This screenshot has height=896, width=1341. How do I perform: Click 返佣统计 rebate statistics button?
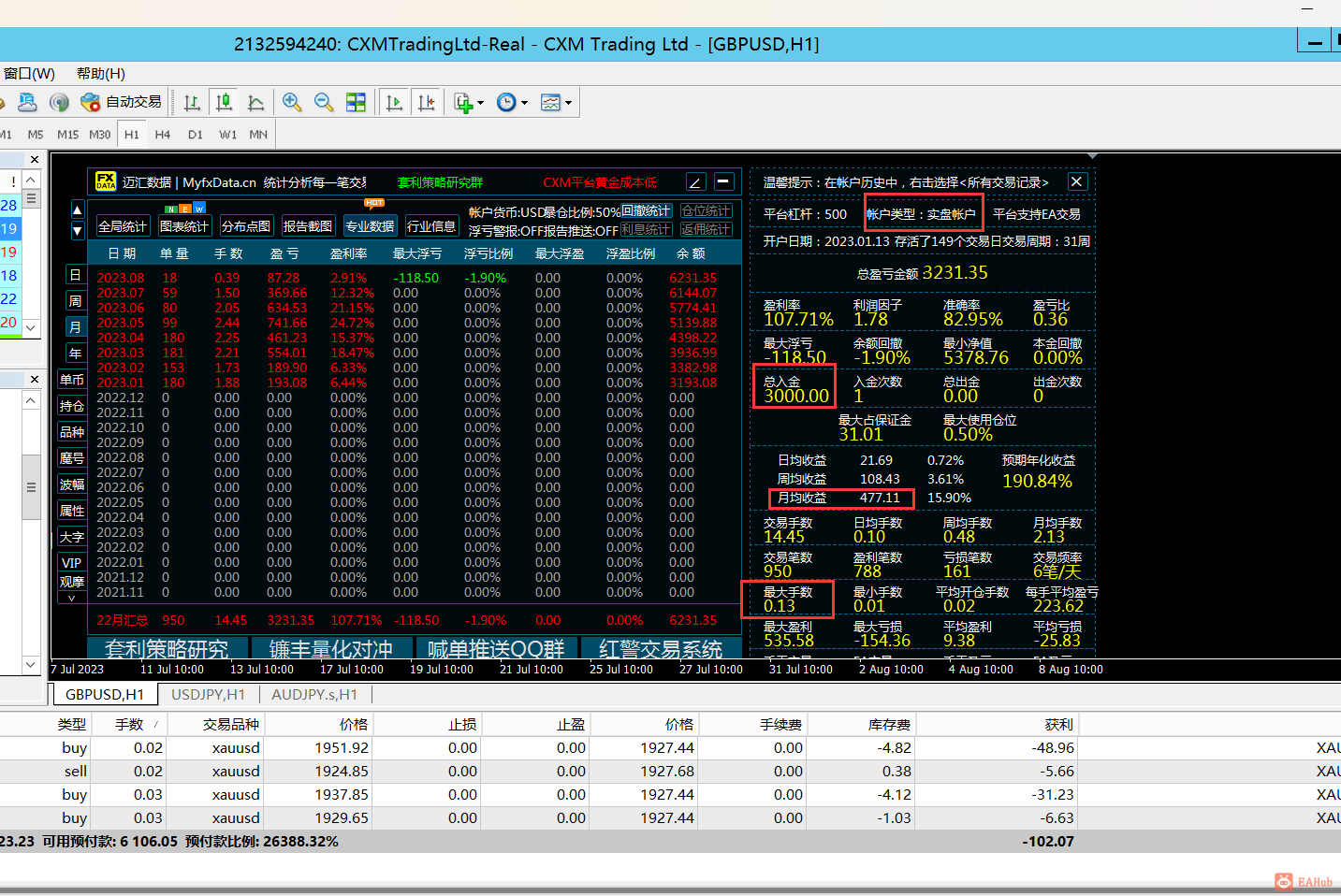[x=707, y=230]
